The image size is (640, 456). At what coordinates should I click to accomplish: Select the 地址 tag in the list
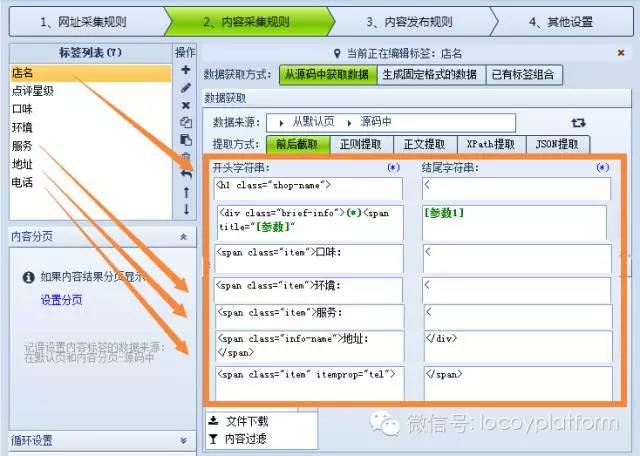coord(91,164)
